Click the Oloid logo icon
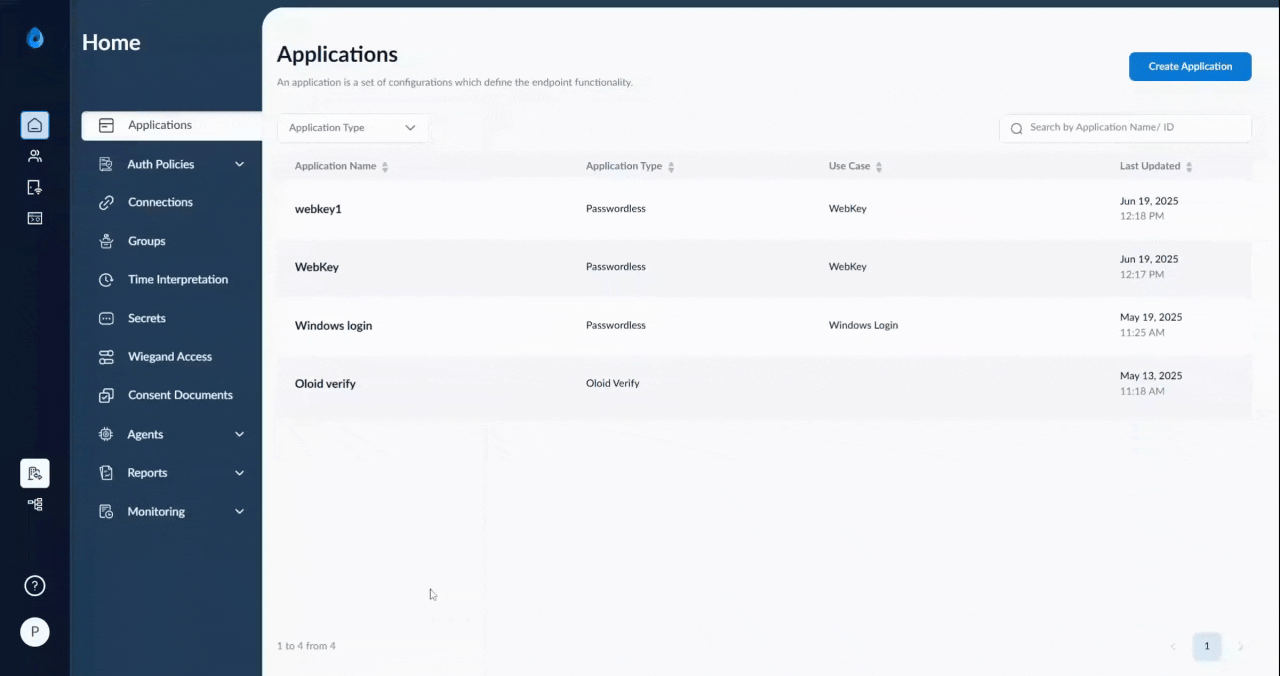 (x=35, y=38)
